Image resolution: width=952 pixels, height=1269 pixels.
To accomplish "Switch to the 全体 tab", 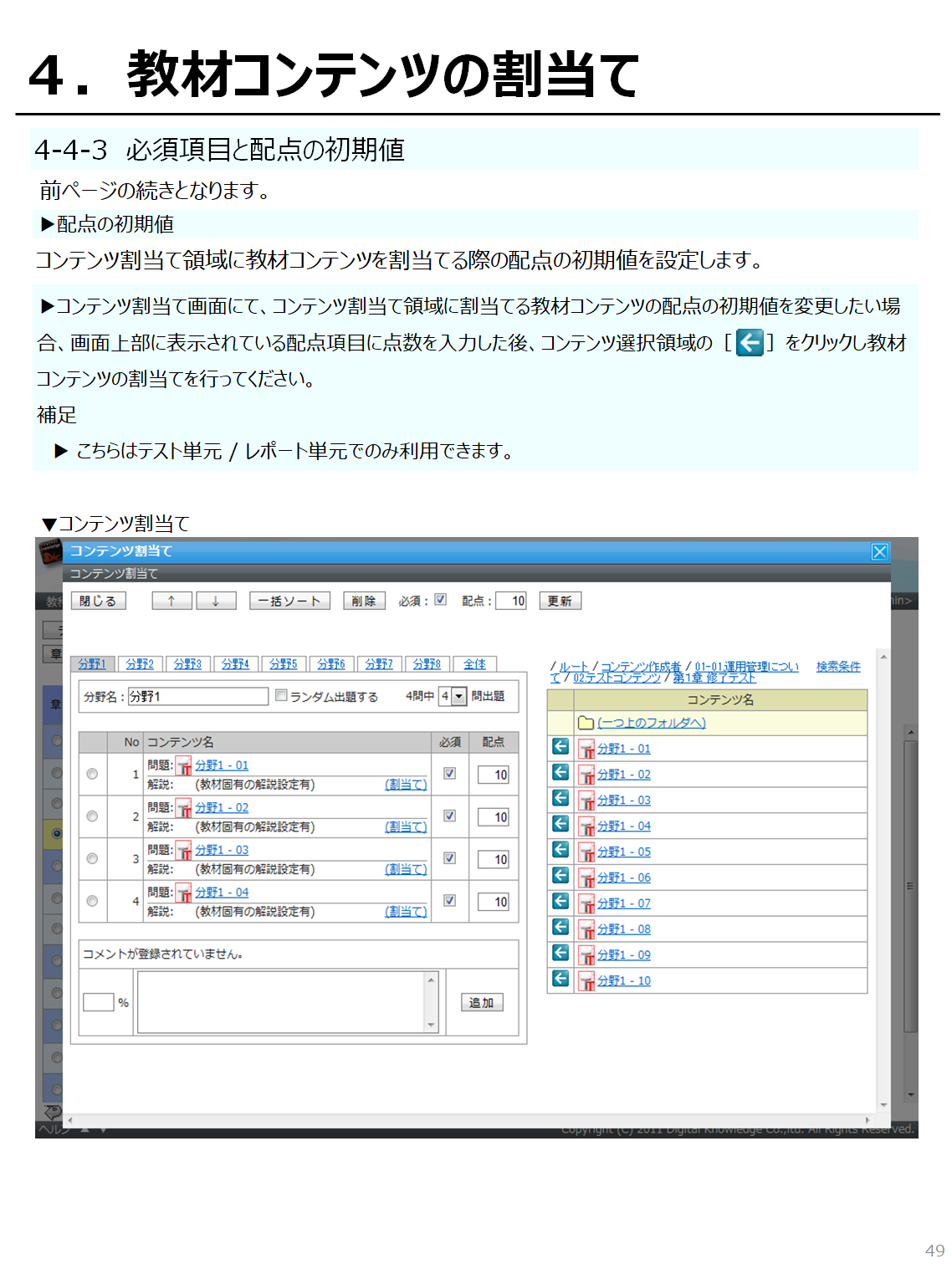I will tap(474, 663).
